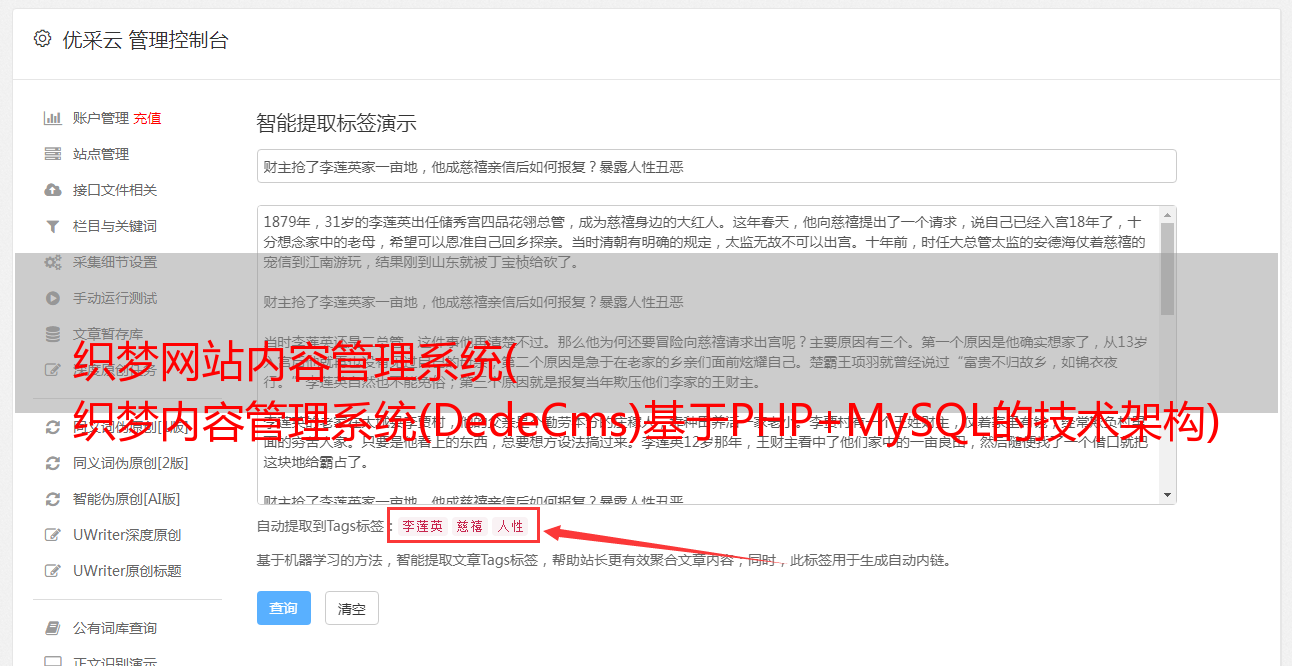
Task: Click the gears icon for 采集细节设置
Action: [x=53, y=262]
